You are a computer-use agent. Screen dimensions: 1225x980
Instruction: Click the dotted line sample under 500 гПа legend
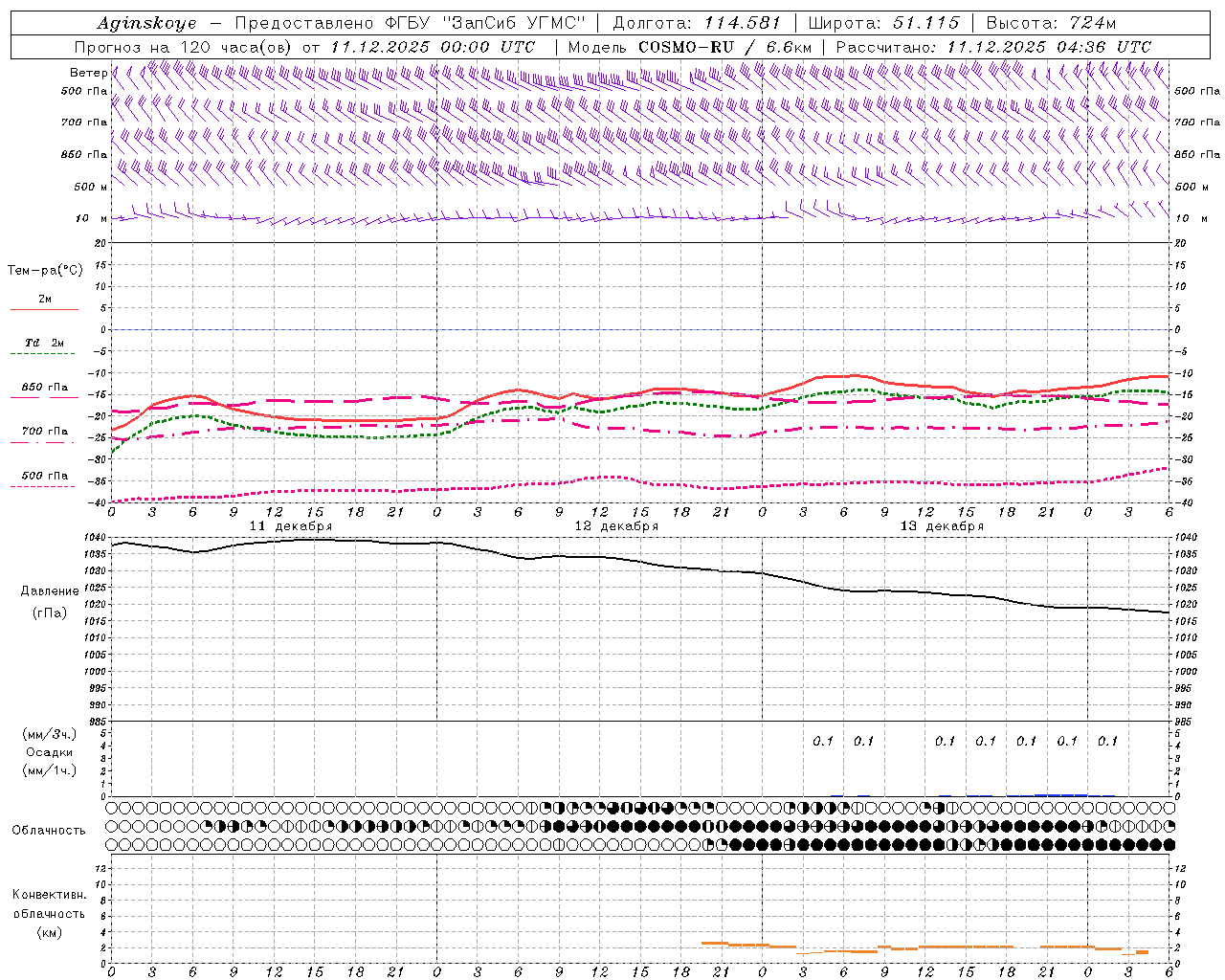42,487
